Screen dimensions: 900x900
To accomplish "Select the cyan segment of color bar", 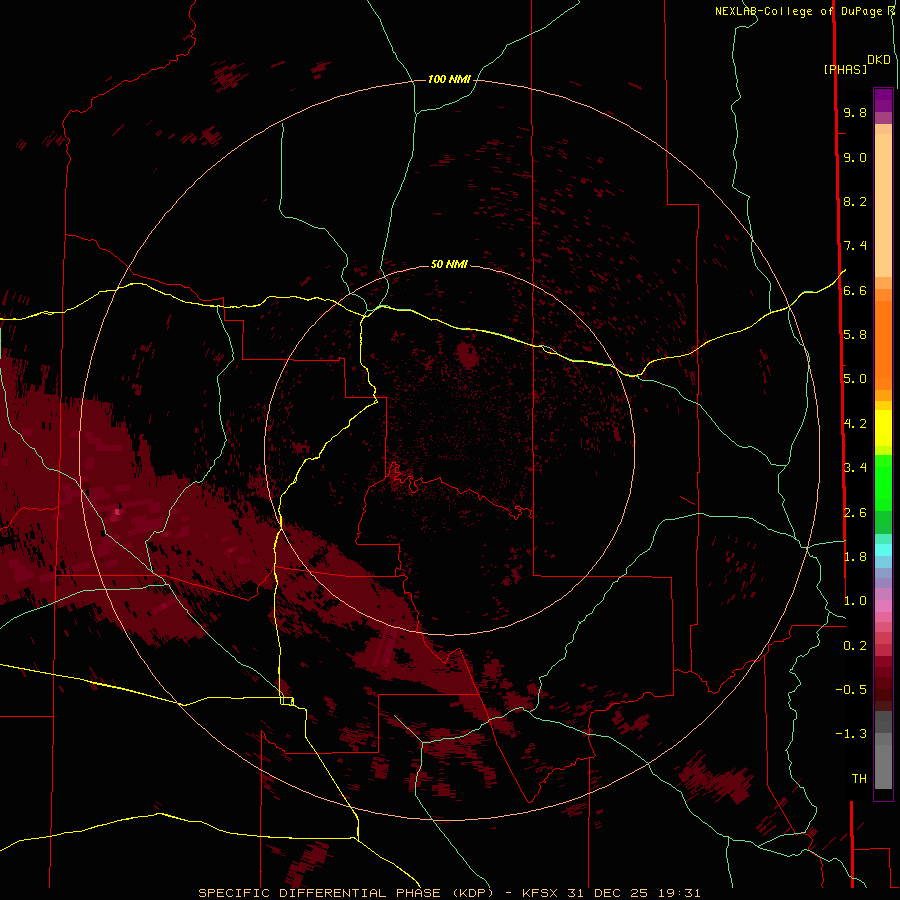I will (883, 550).
